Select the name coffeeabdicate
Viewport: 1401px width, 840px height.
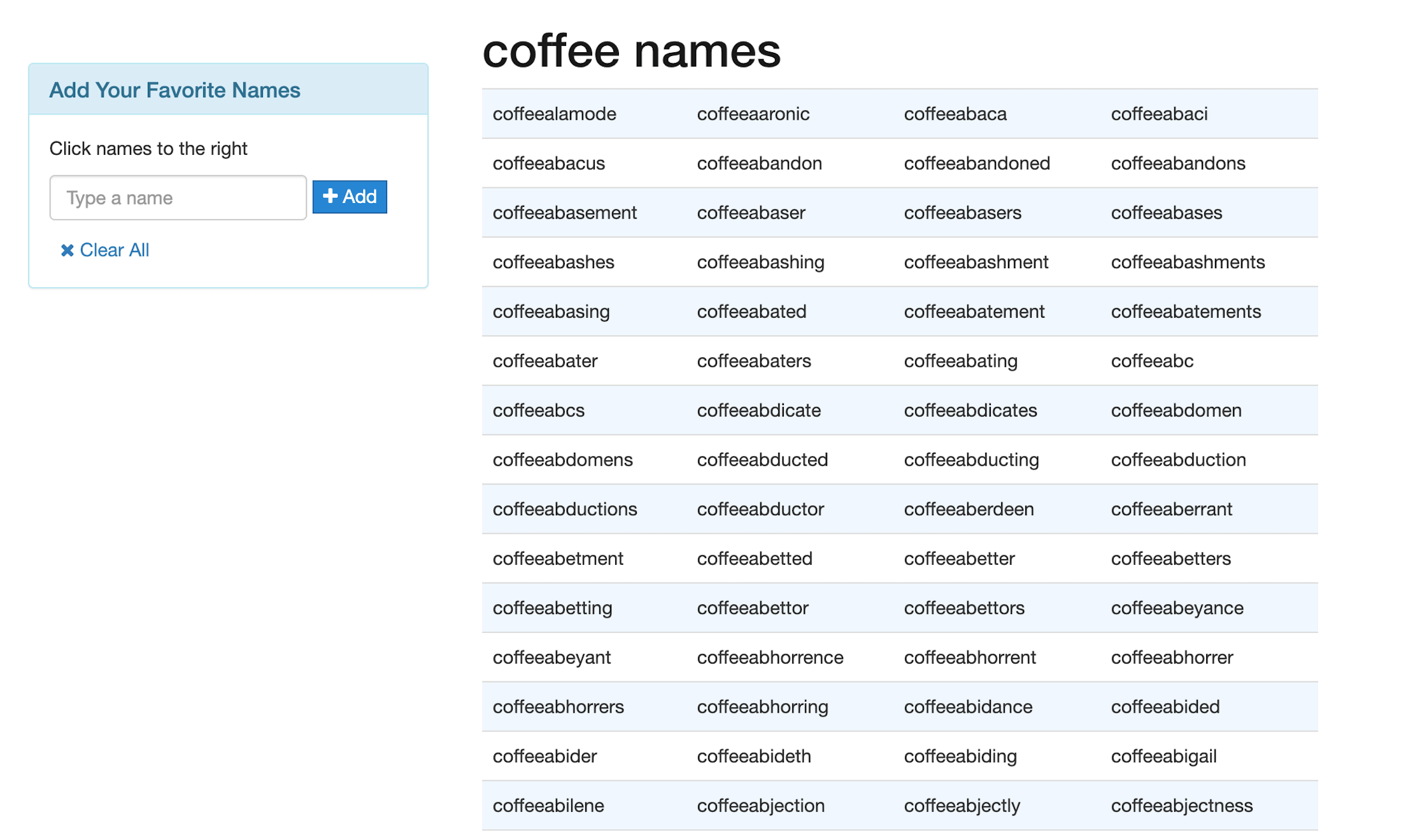click(758, 410)
